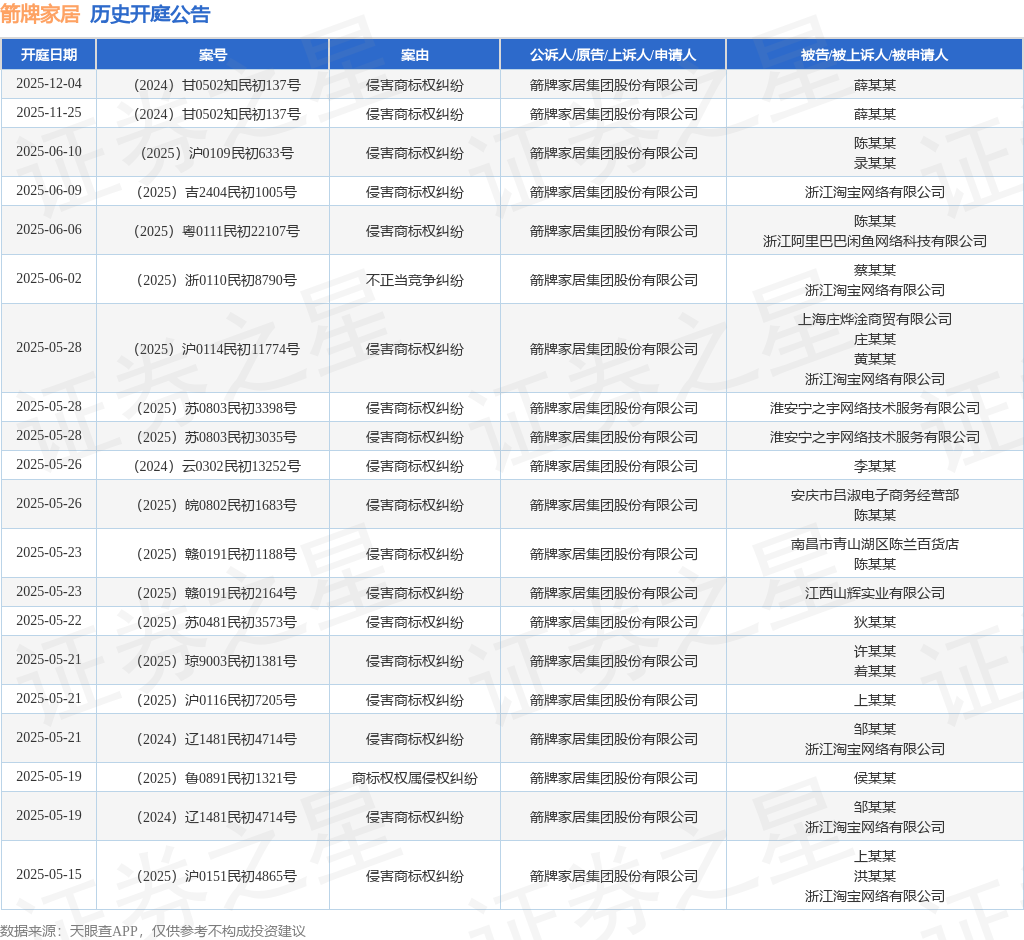Select the 被告/被上诉人/被申请人 column header

point(874,55)
